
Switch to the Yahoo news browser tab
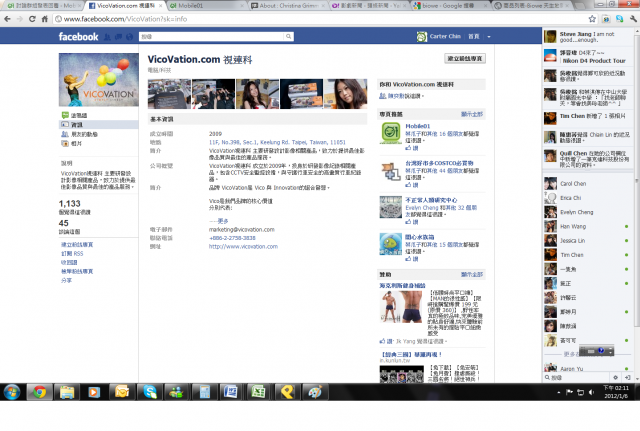369,6
